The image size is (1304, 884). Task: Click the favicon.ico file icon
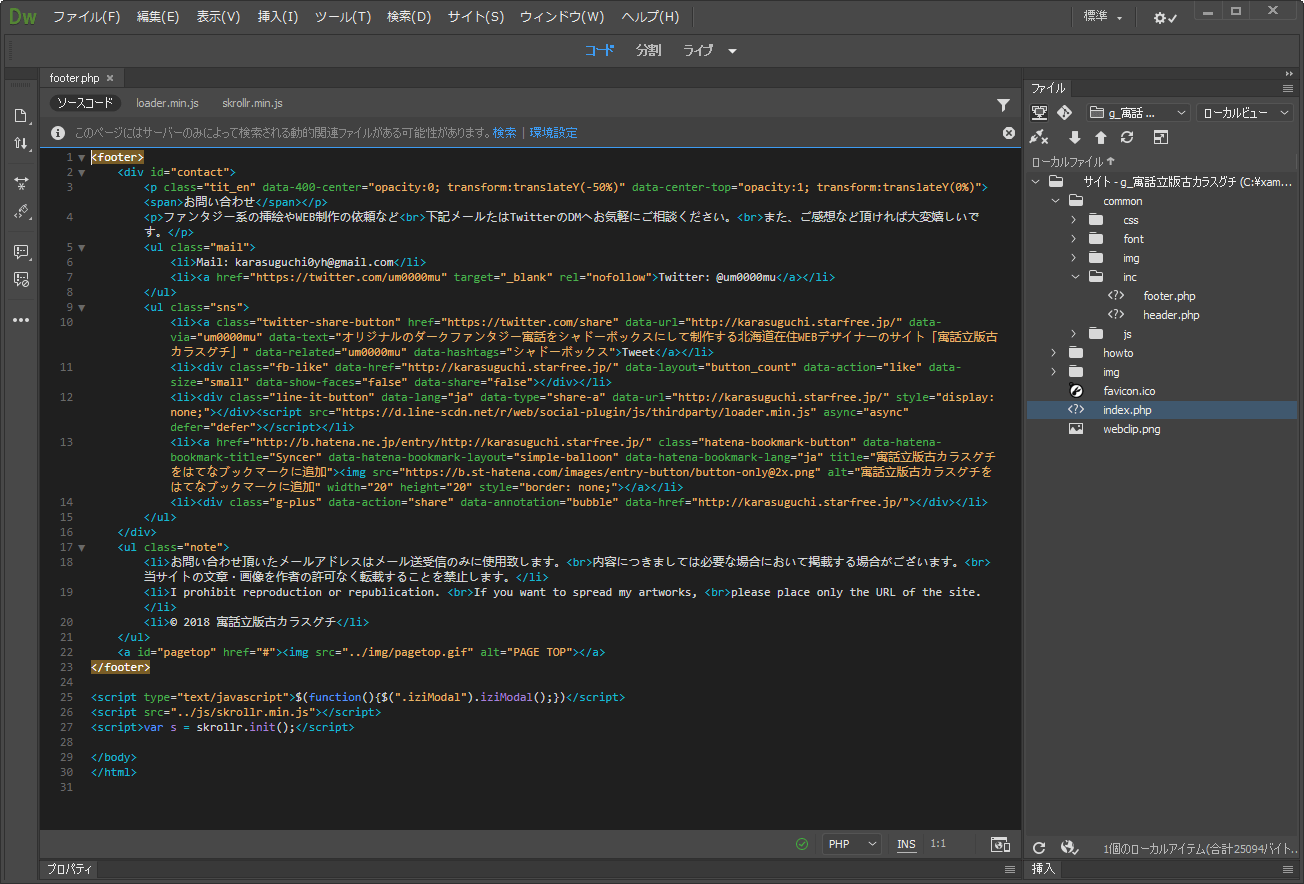(1076, 391)
